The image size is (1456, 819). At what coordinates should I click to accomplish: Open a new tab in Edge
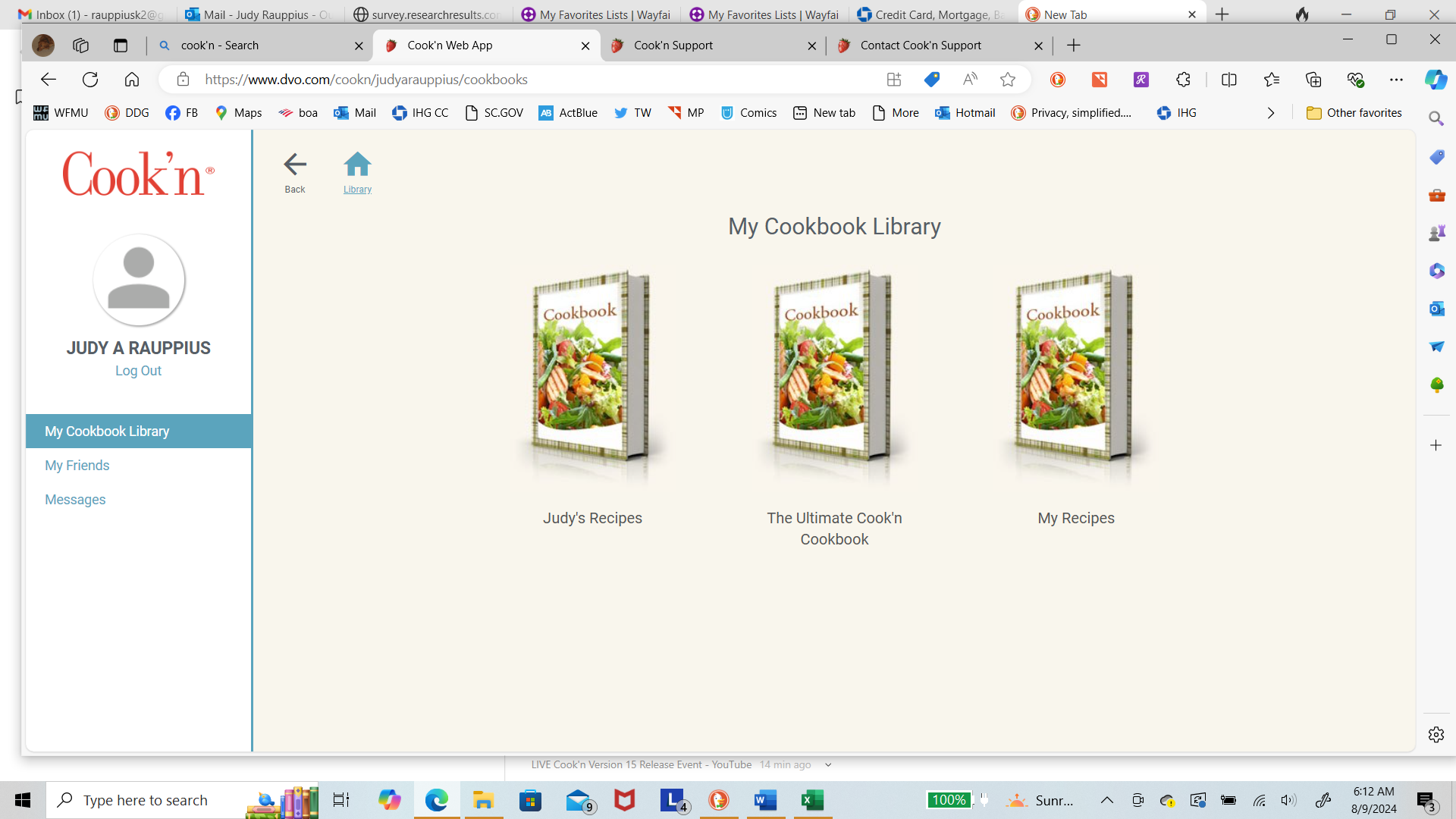[x=1073, y=45]
